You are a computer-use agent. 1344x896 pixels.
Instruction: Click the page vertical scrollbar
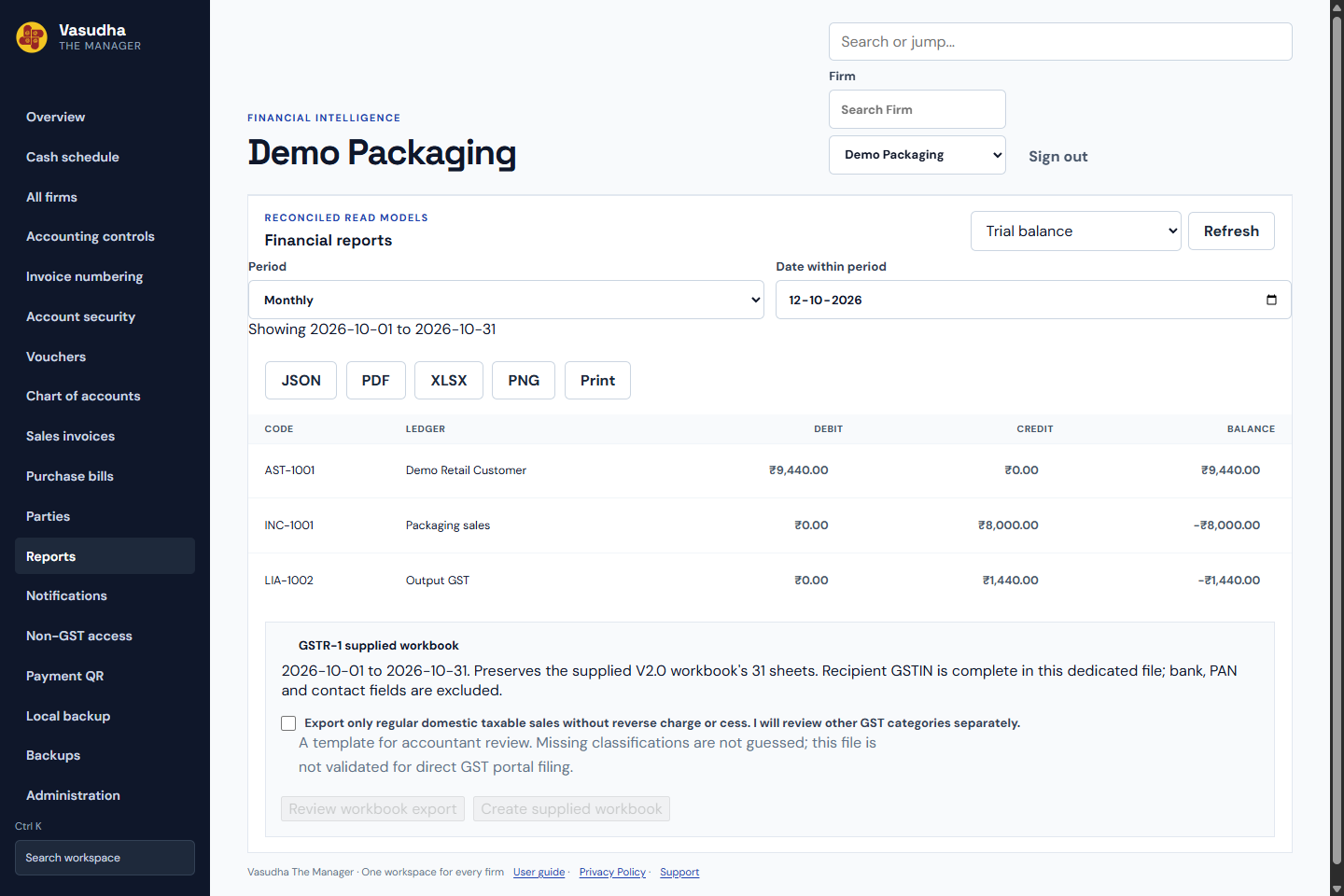click(x=1337, y=439)
